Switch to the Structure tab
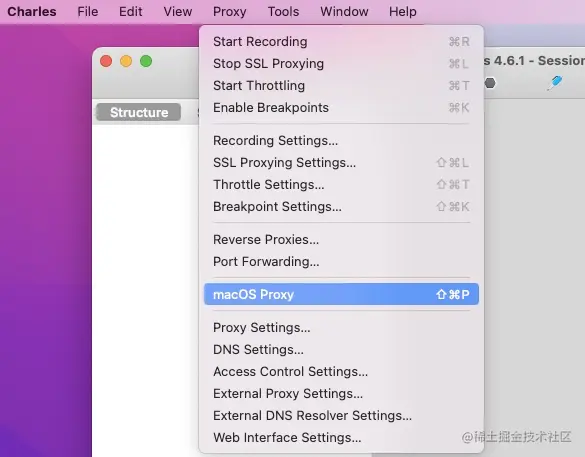This screenshot has width=585, height=457. 138,112
